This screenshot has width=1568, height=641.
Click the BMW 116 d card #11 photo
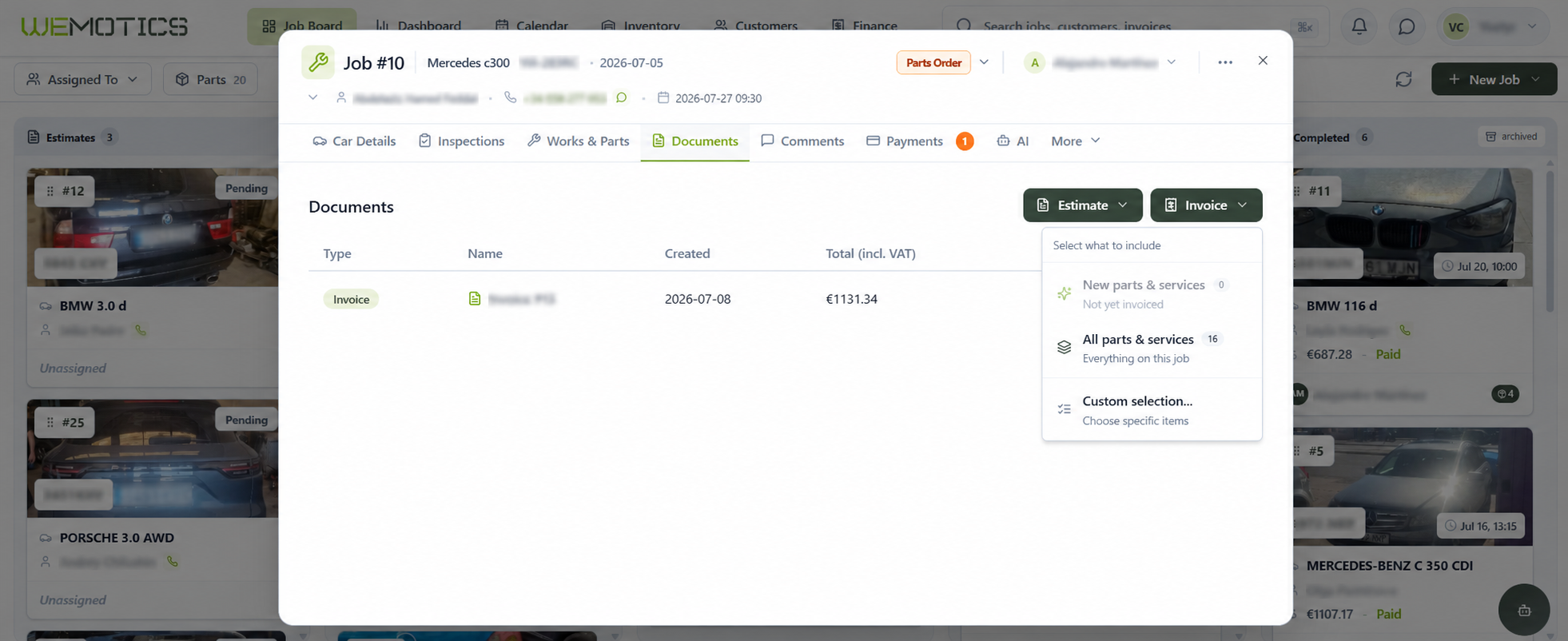(x=1411, y=227)
